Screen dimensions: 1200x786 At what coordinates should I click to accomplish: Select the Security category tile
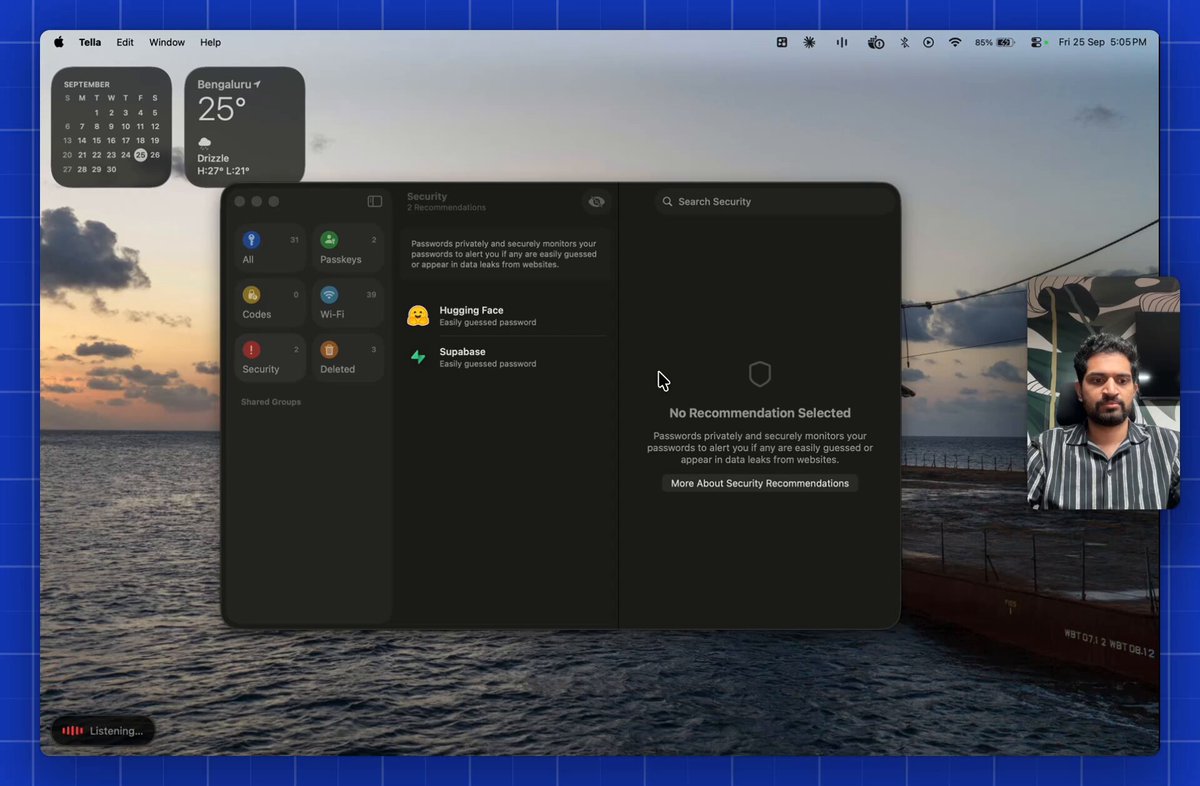click(271, 358)
